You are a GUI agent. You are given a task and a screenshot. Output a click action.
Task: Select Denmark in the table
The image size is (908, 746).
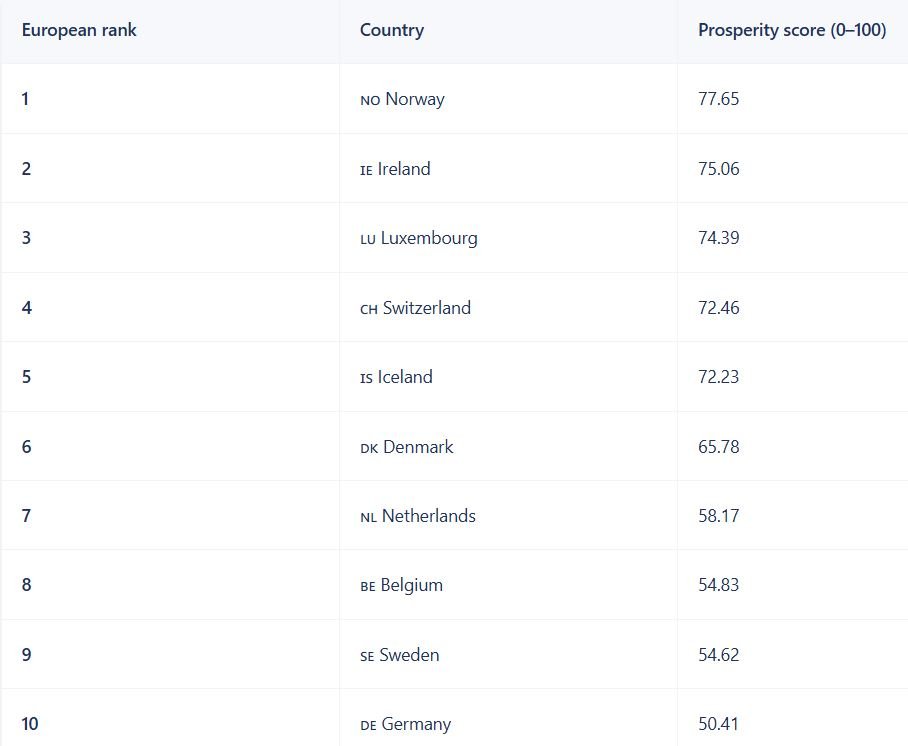[x=407, y=447]
